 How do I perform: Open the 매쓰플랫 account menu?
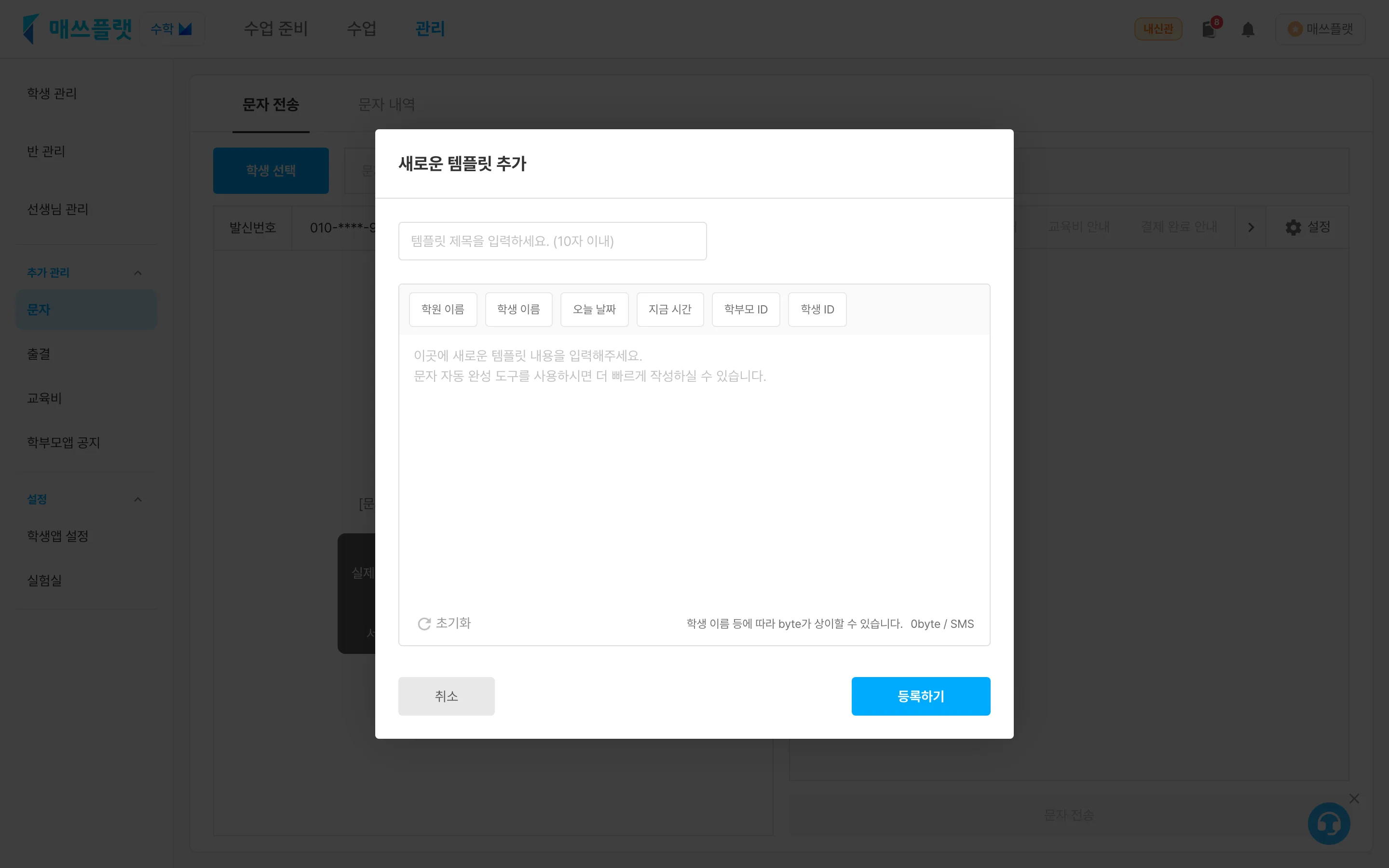click(1320, 29)
